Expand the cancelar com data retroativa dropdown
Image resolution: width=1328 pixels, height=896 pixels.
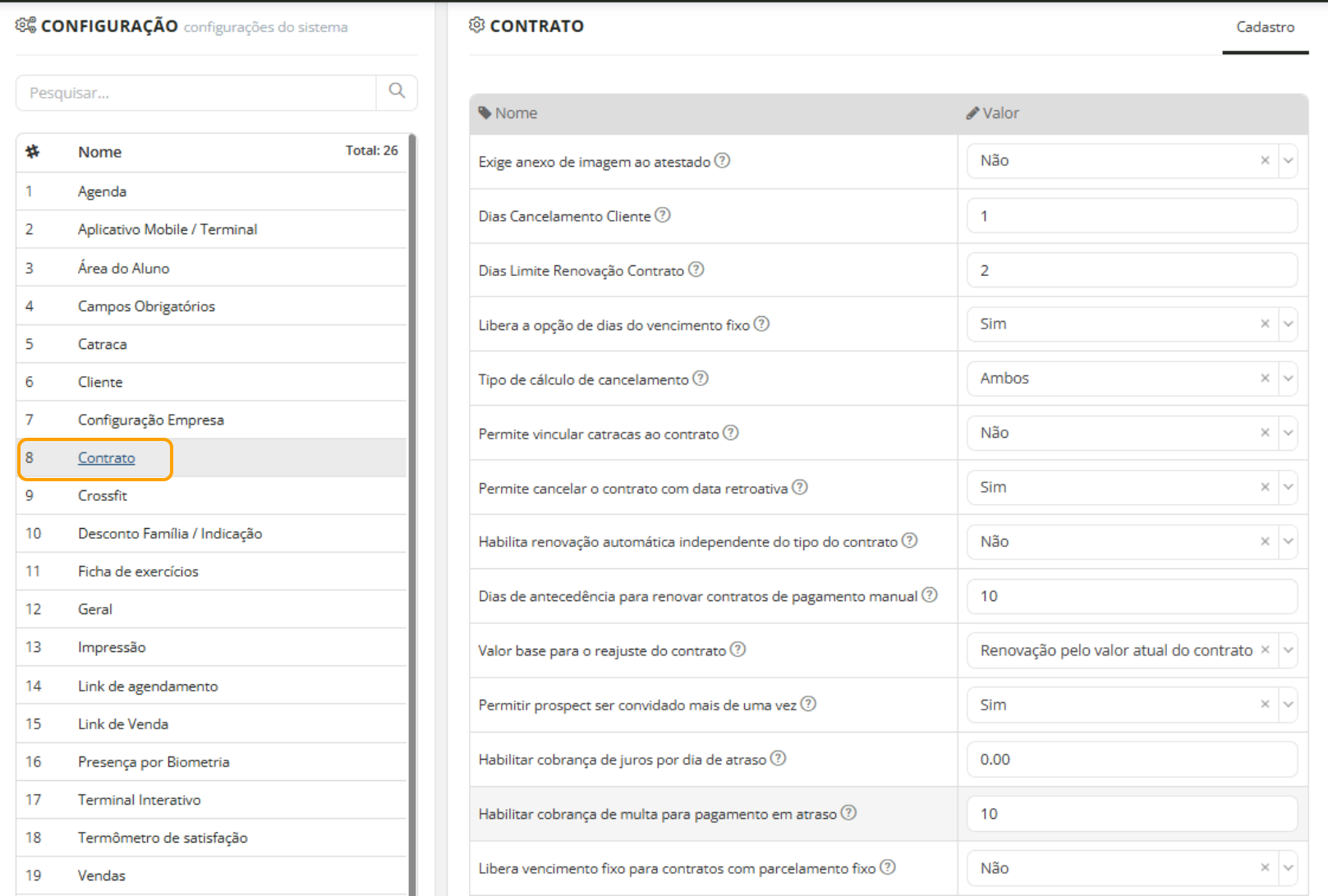1288,488
